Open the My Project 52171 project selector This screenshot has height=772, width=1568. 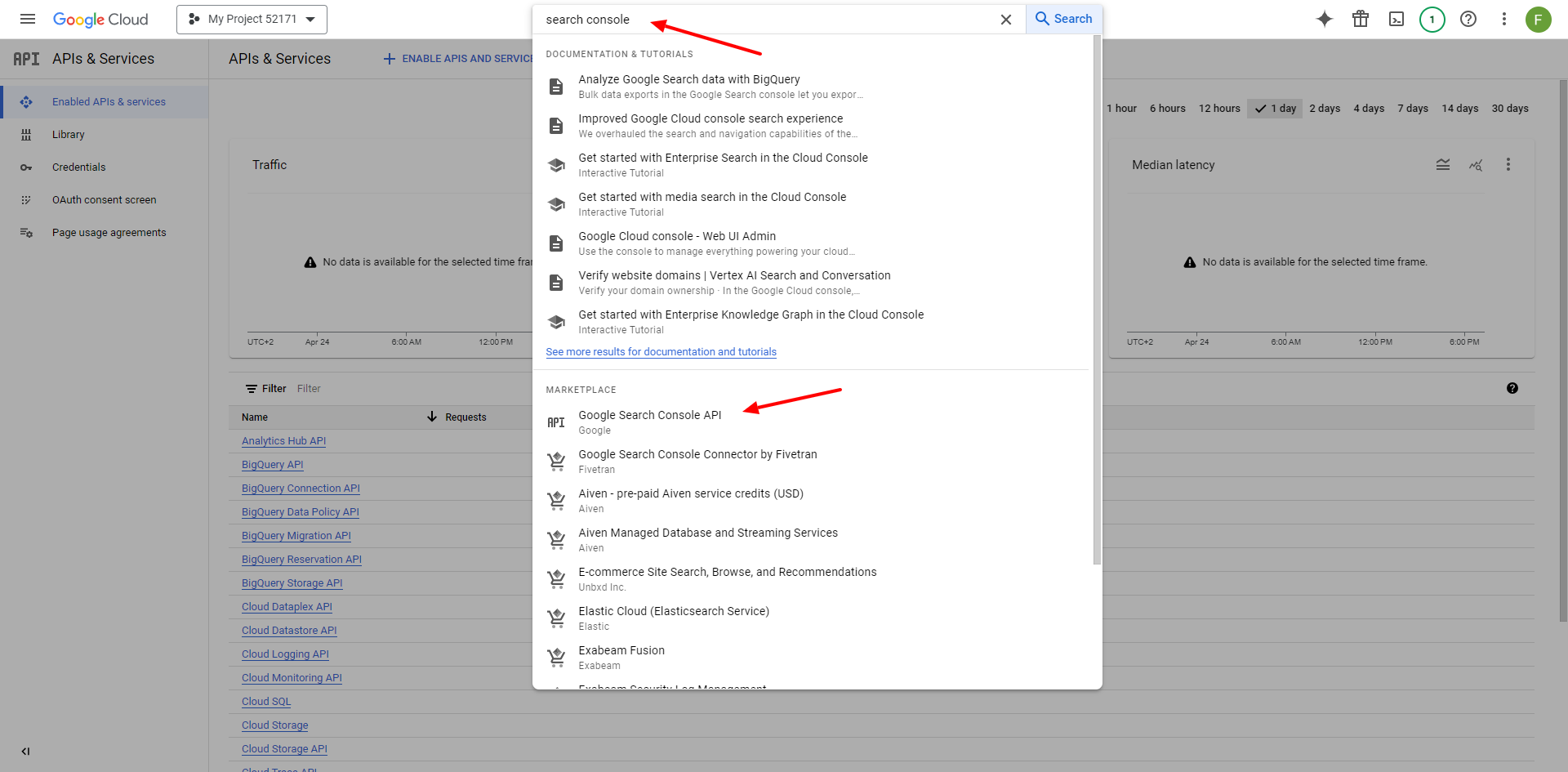252,19
